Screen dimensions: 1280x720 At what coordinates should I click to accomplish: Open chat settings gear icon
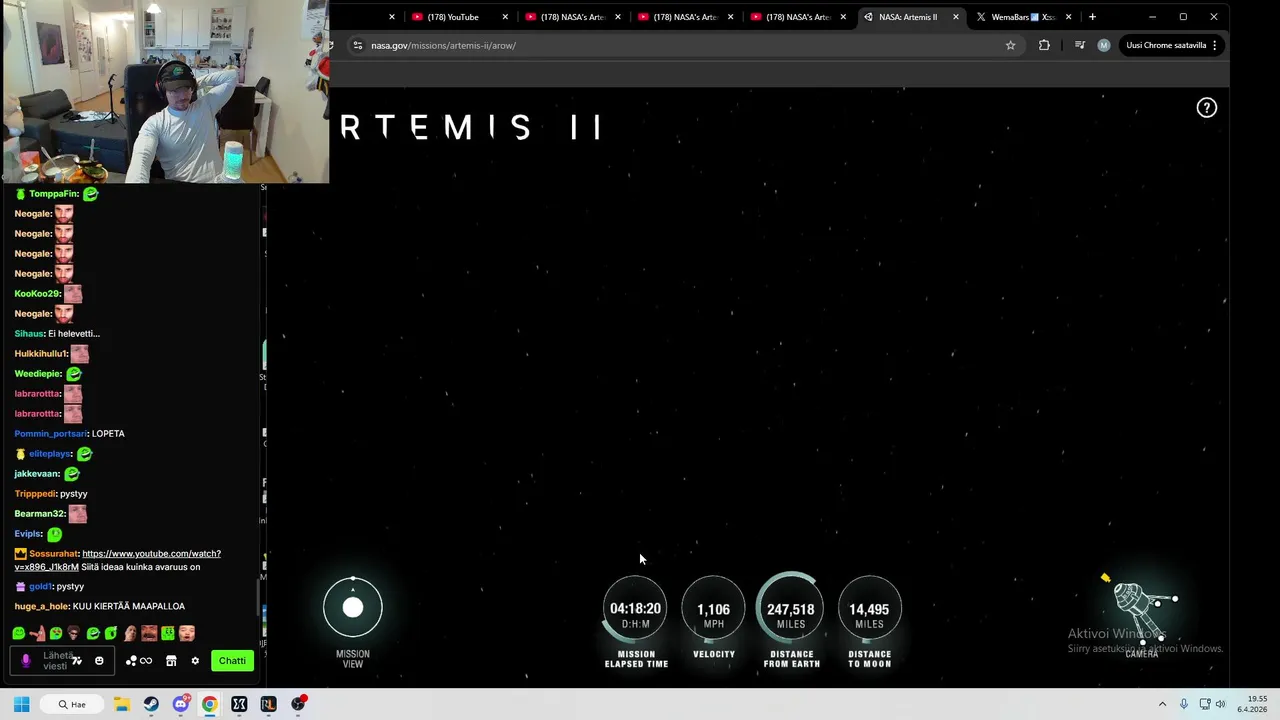(195, 661)
